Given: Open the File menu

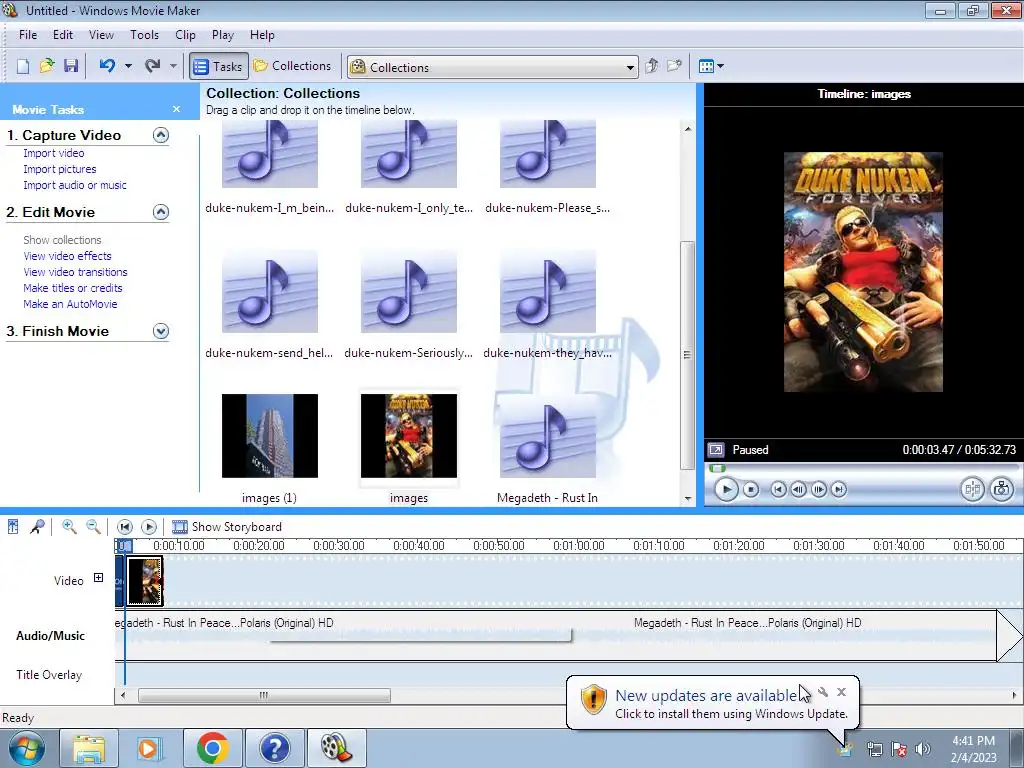Looking at the screenshot, I should click(x=28, y=35).
